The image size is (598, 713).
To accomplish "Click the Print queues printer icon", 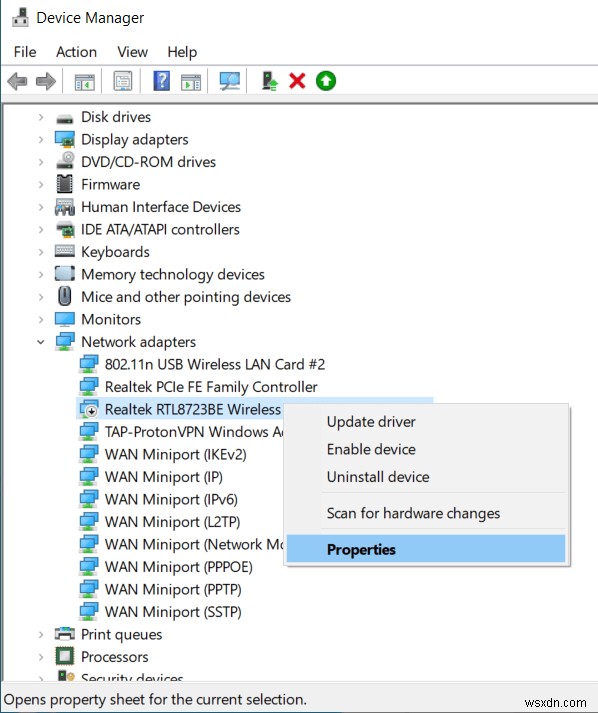I will [65, 633].
